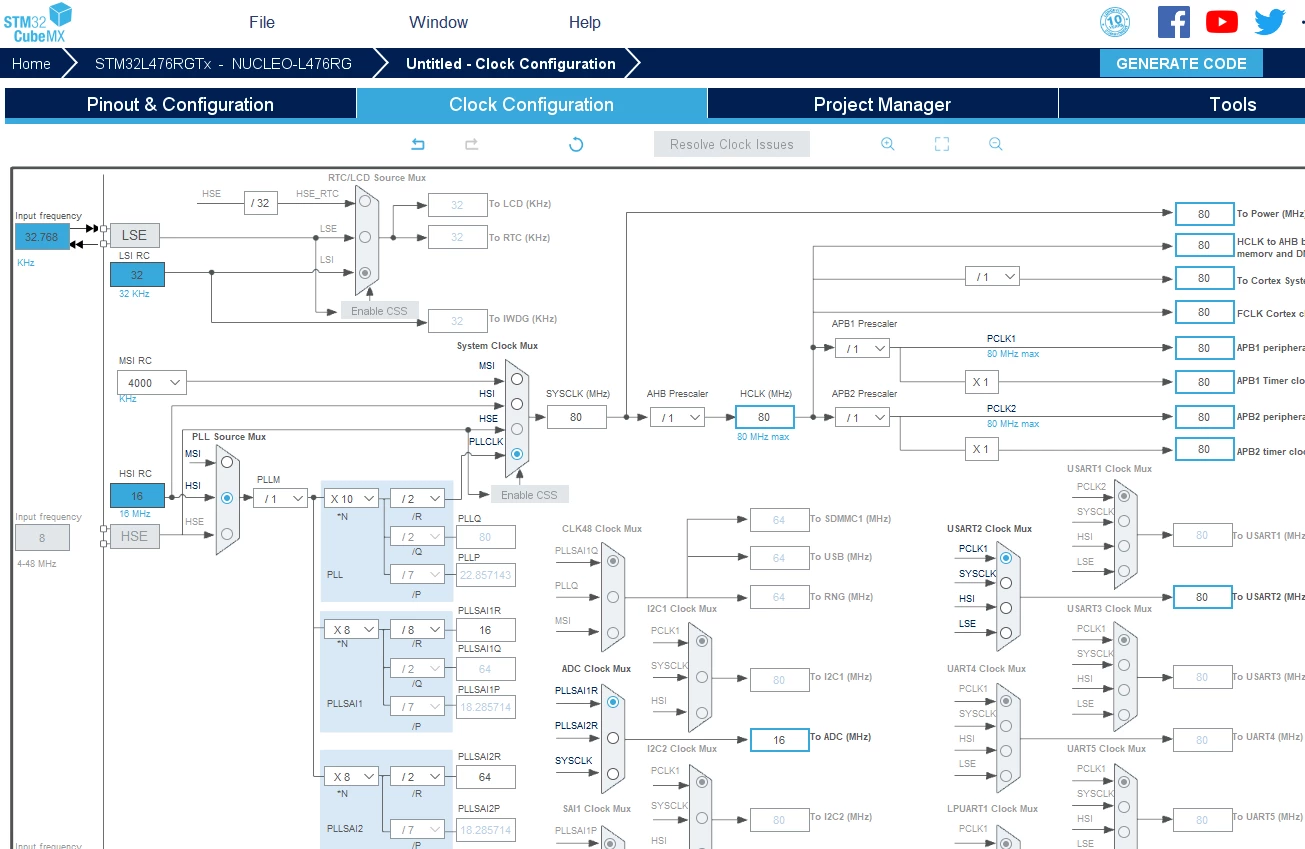Screen dimensions: 1305x849
Task: Open the MSI RC 4000 dropdown
Action: tap(151, 382)
